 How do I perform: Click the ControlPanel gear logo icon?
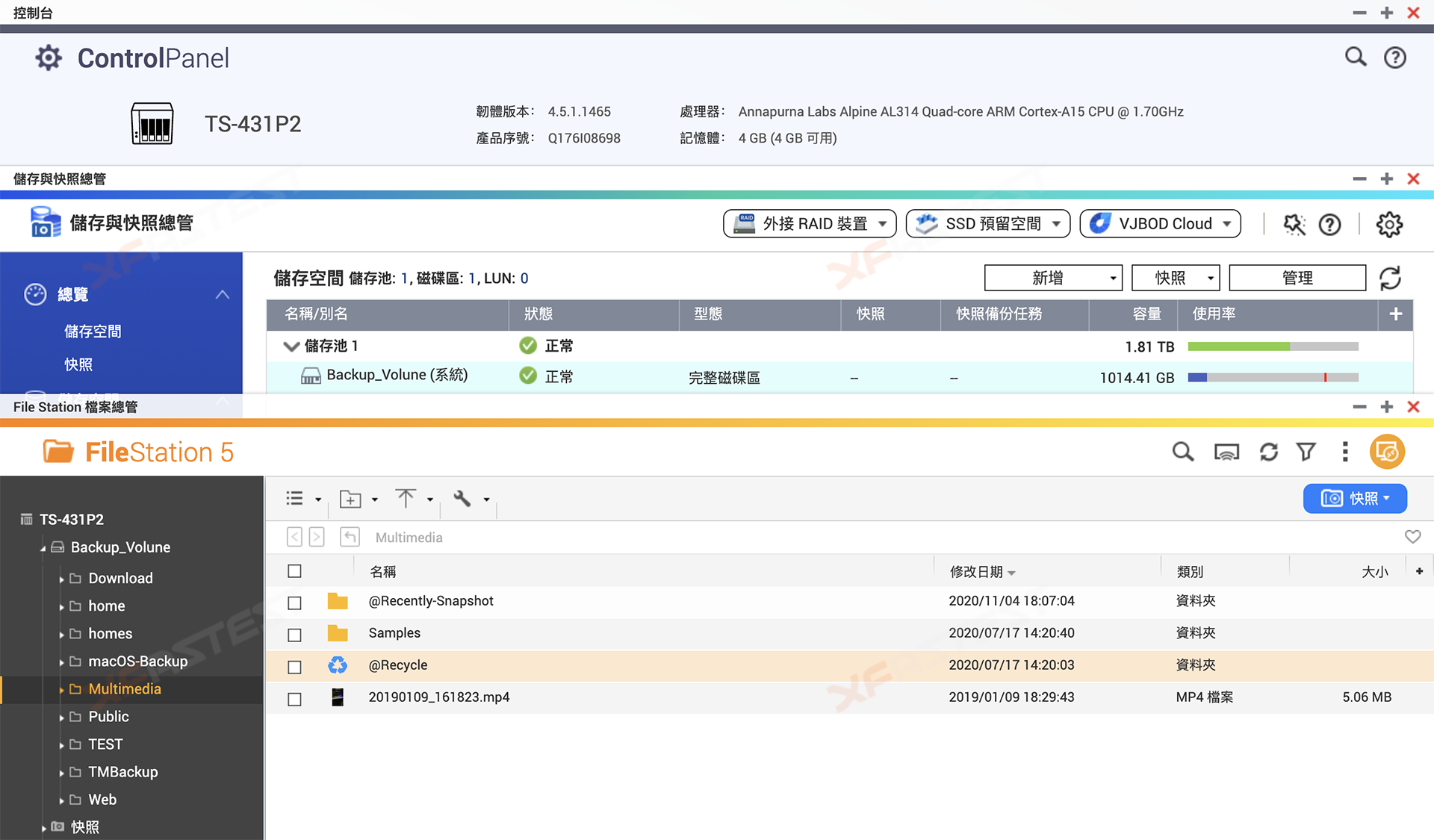point(49,57)
